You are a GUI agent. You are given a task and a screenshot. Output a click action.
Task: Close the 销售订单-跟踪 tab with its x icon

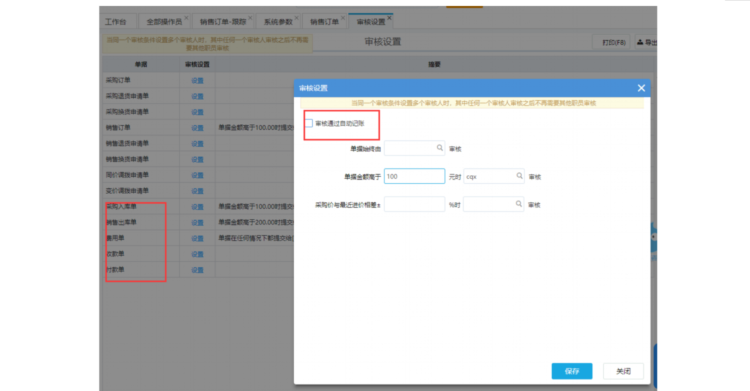pyautogui.click(x=250, y=18)
